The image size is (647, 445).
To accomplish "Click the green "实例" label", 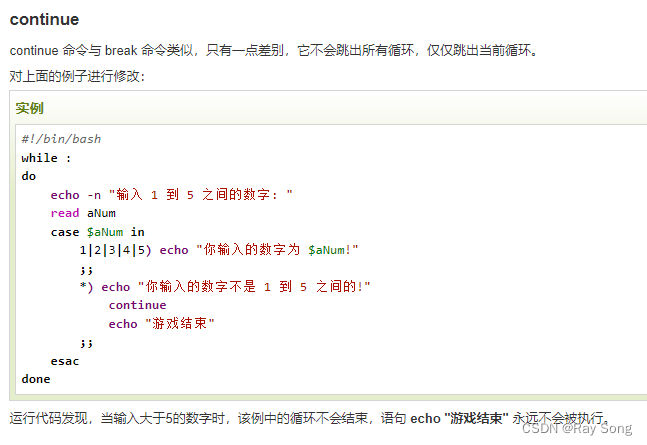I will click(29, 108).
